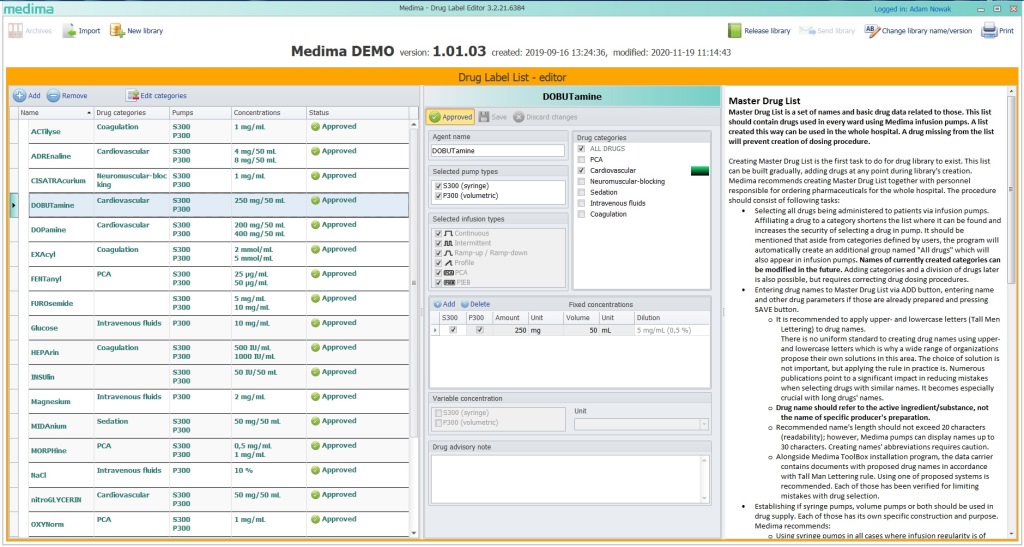The height and width of the screenshot is (547, 1024).
Task: Click the Approved button for DOBUTamine
Action: pos(451,117)
